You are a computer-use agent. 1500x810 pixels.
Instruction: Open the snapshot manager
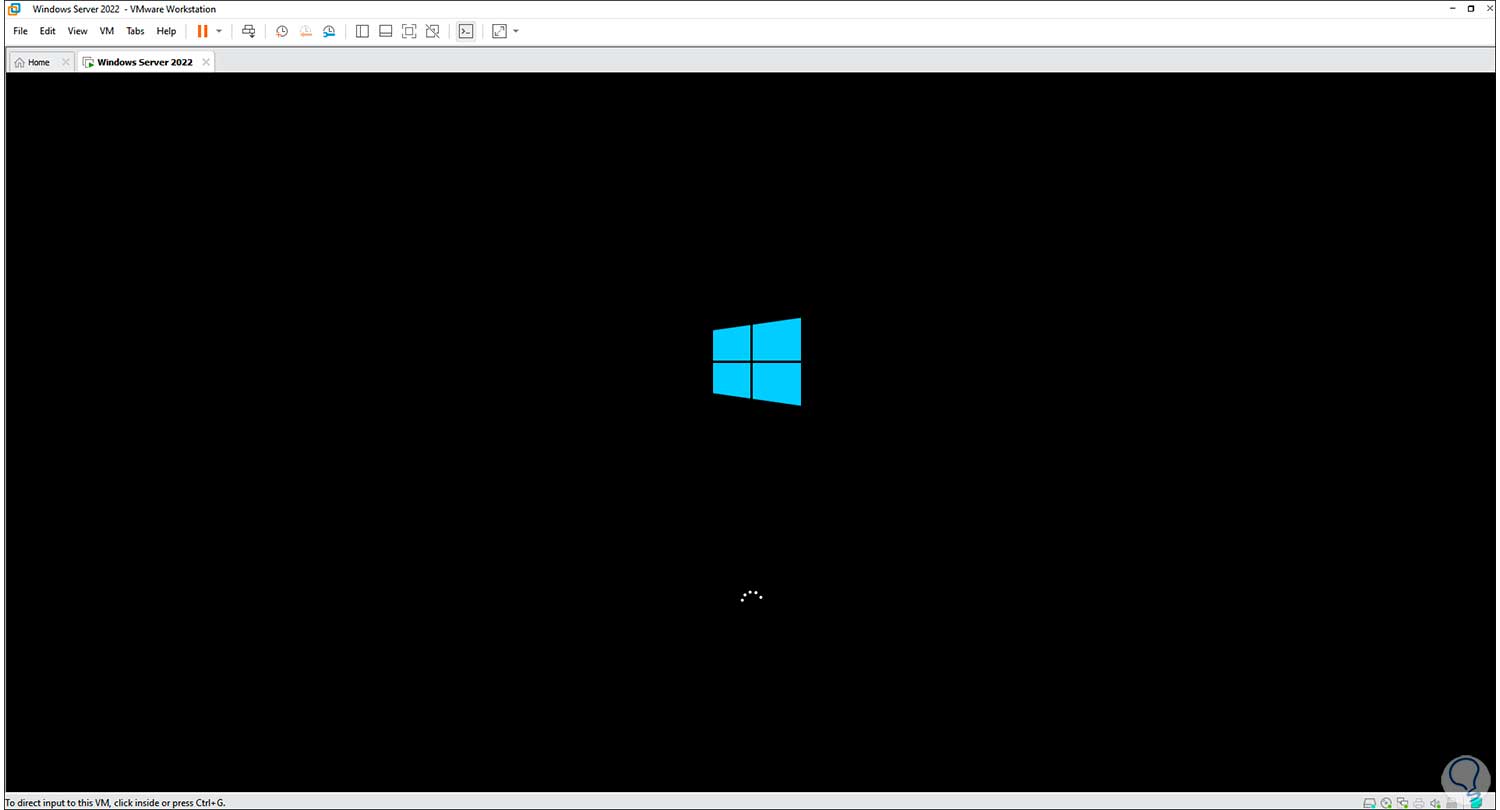pyautogui.click(x=329, y=31)
